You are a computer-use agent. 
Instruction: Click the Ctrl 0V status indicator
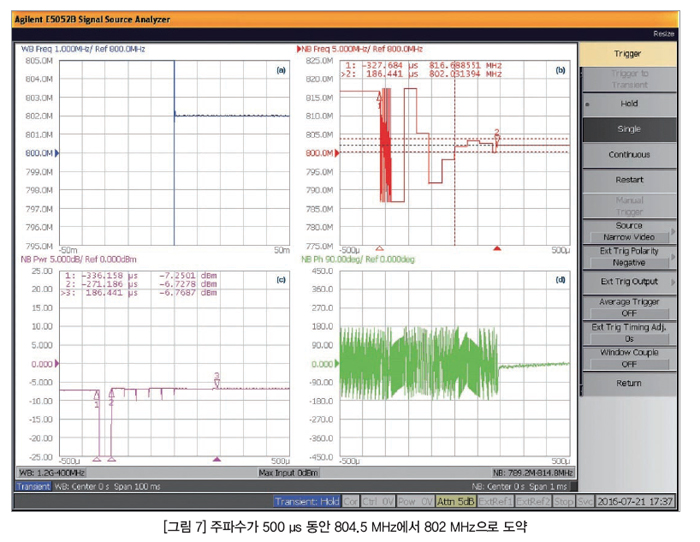[x=378, y=502]
